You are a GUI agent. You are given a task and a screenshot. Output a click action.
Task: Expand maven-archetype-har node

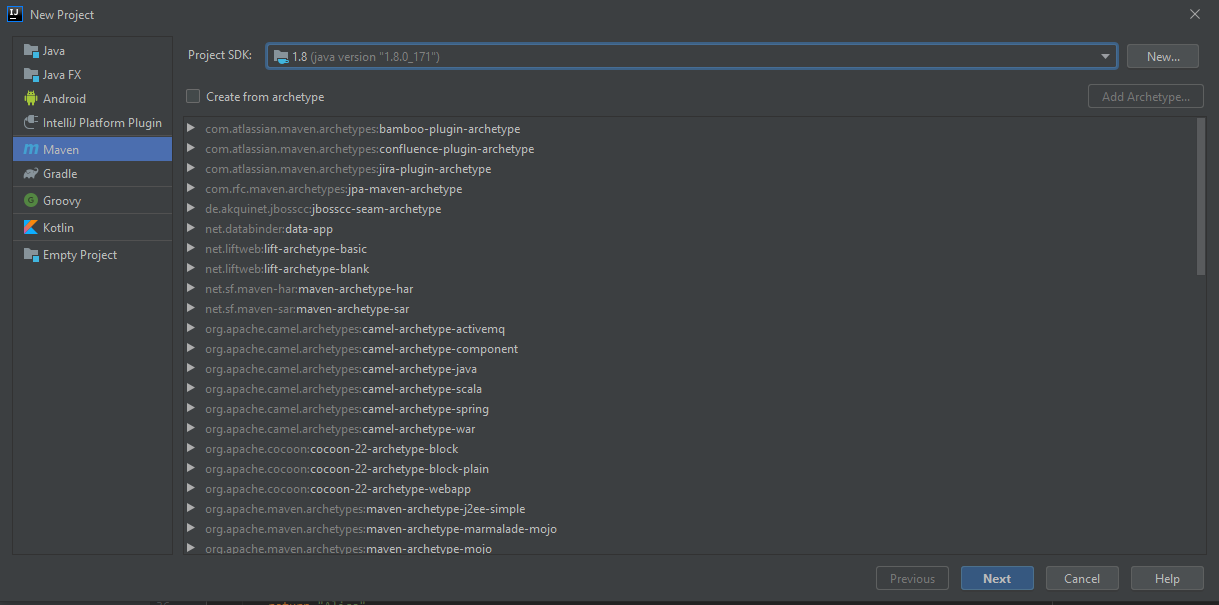(191, 289)
